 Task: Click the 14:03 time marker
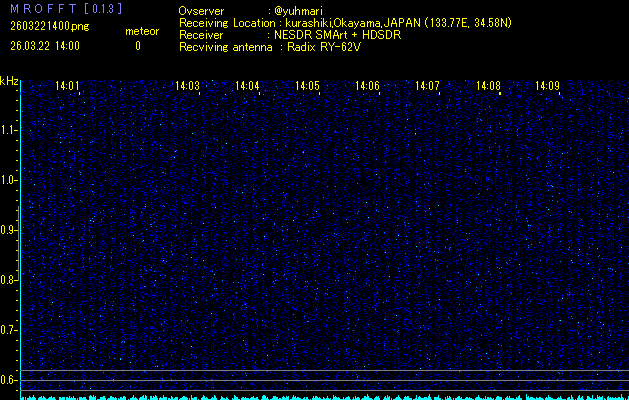187,87
